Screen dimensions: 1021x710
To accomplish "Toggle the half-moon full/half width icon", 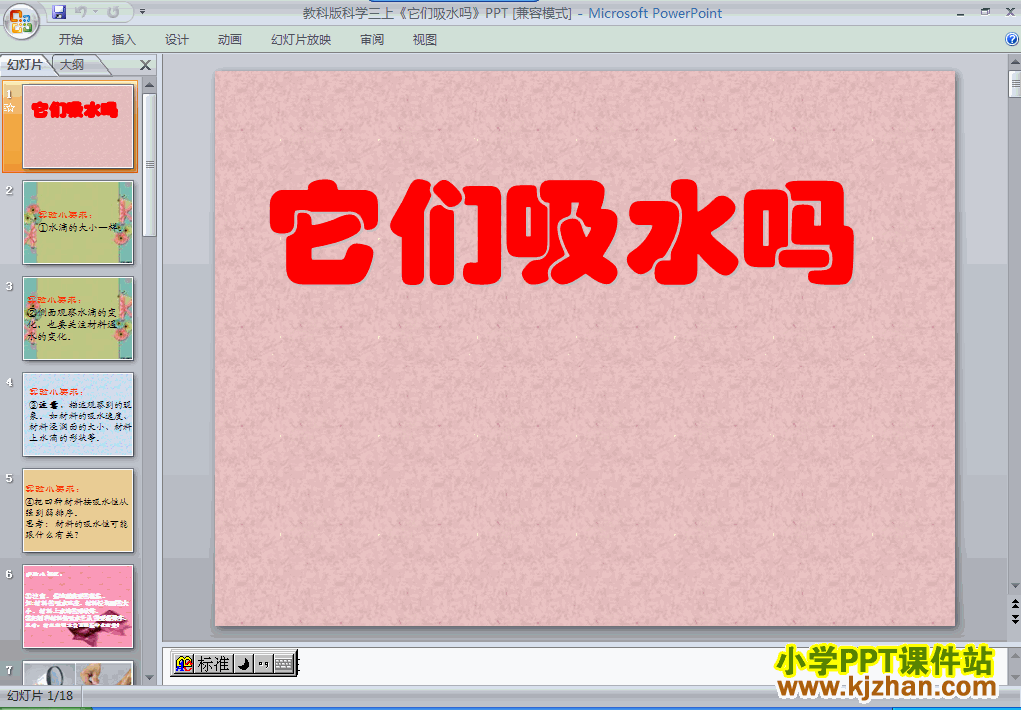I will coord(244,663).
